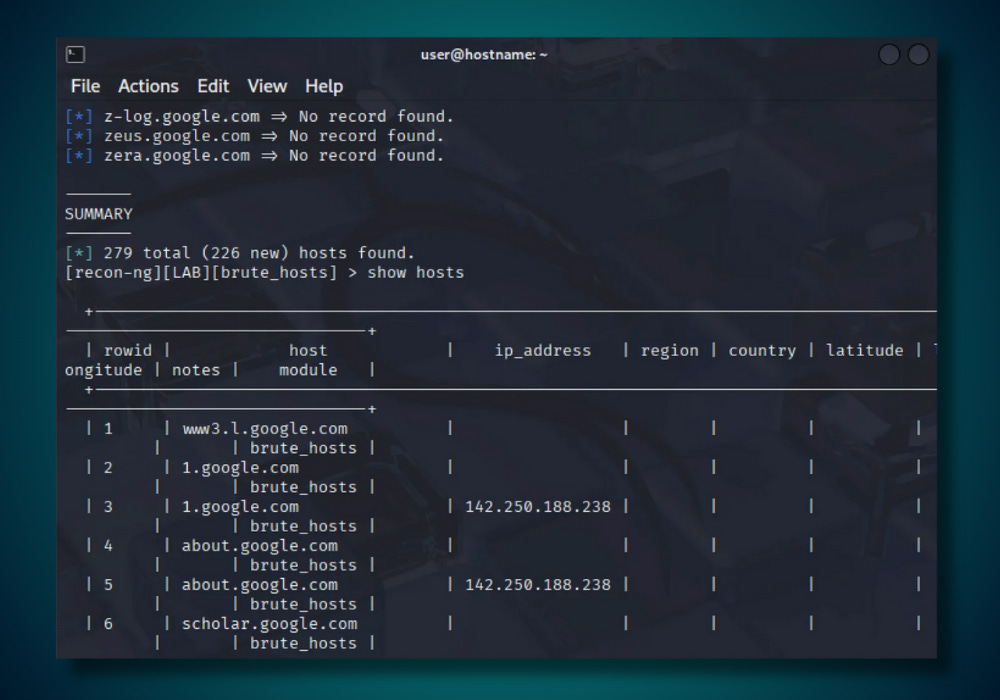Click the module column header
1000x700 pixels.
(x=308, y=370)
